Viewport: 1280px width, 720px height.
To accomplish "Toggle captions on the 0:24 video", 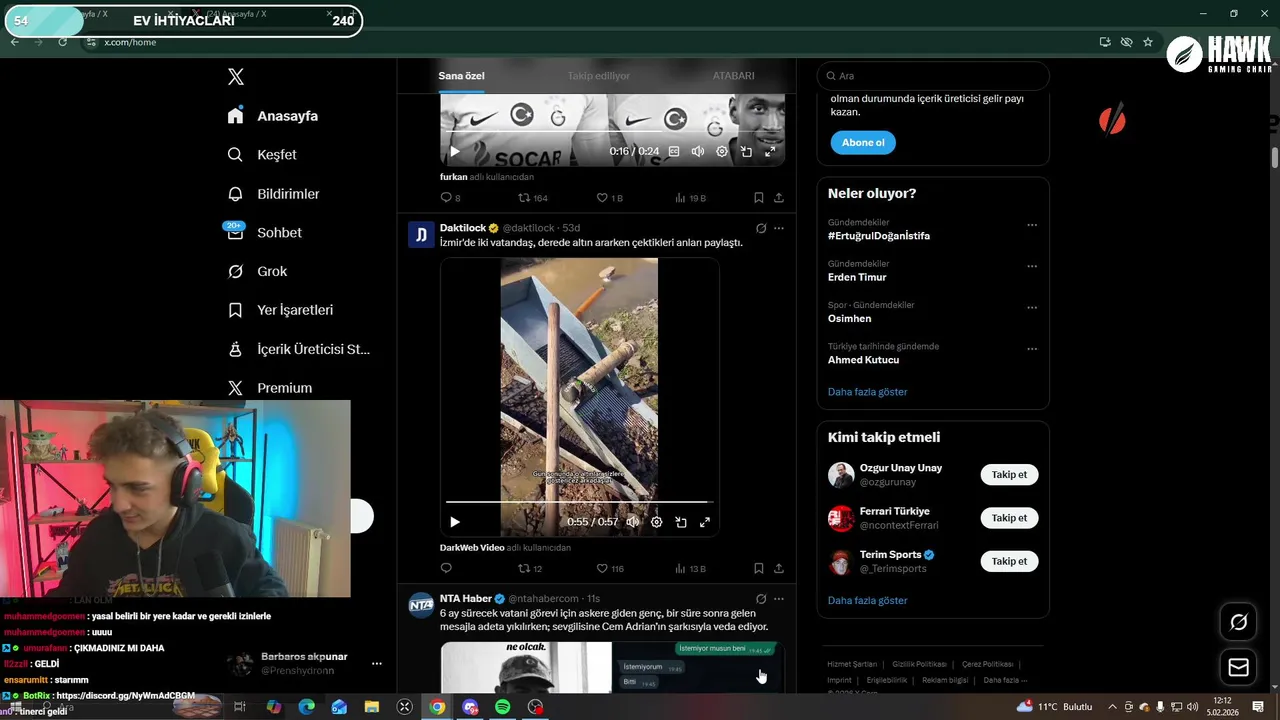I will click(x=674, y=152).
